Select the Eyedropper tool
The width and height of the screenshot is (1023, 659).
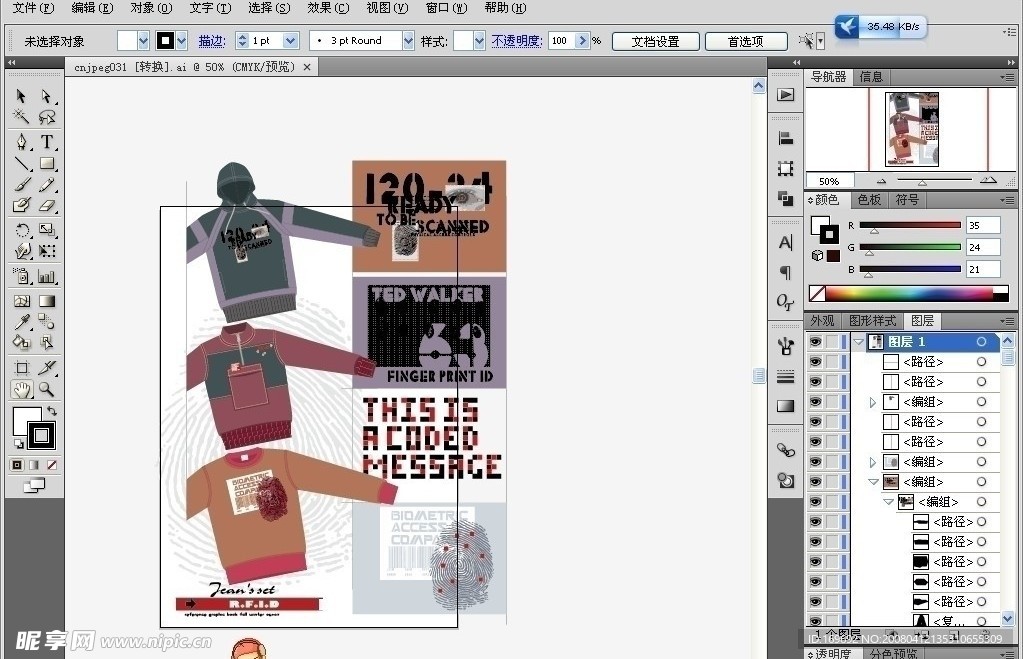pyautogui.click(x=21, y=321)
